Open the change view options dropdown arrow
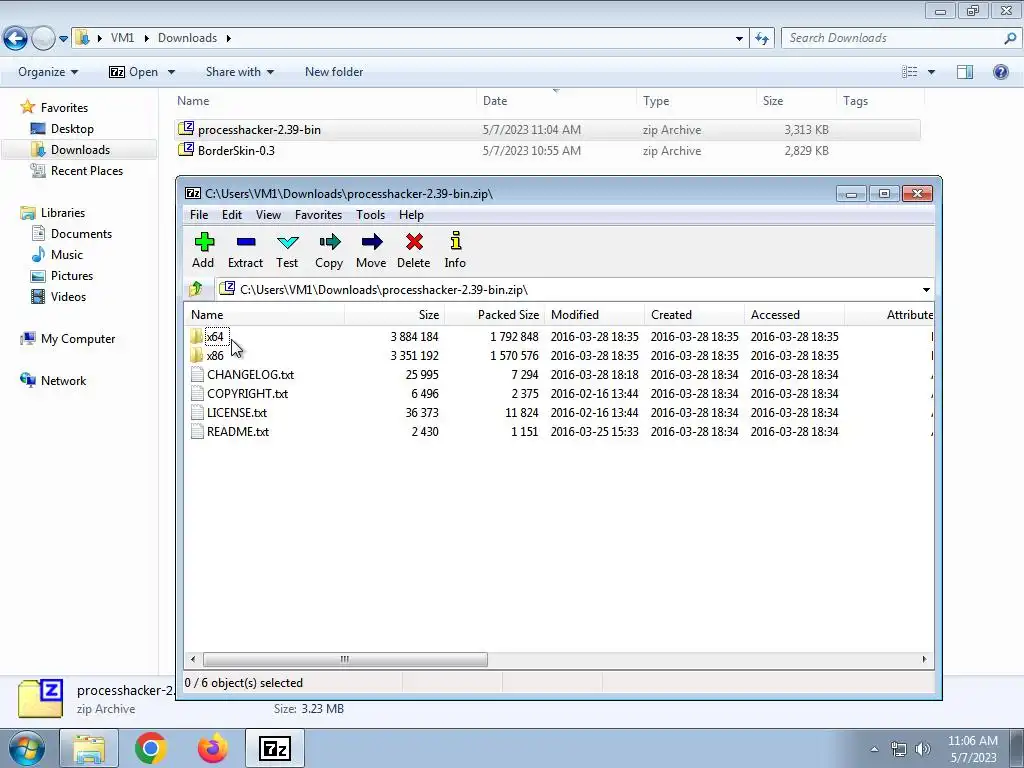This screenshot has width=1024, height=768. pos(931,72)
